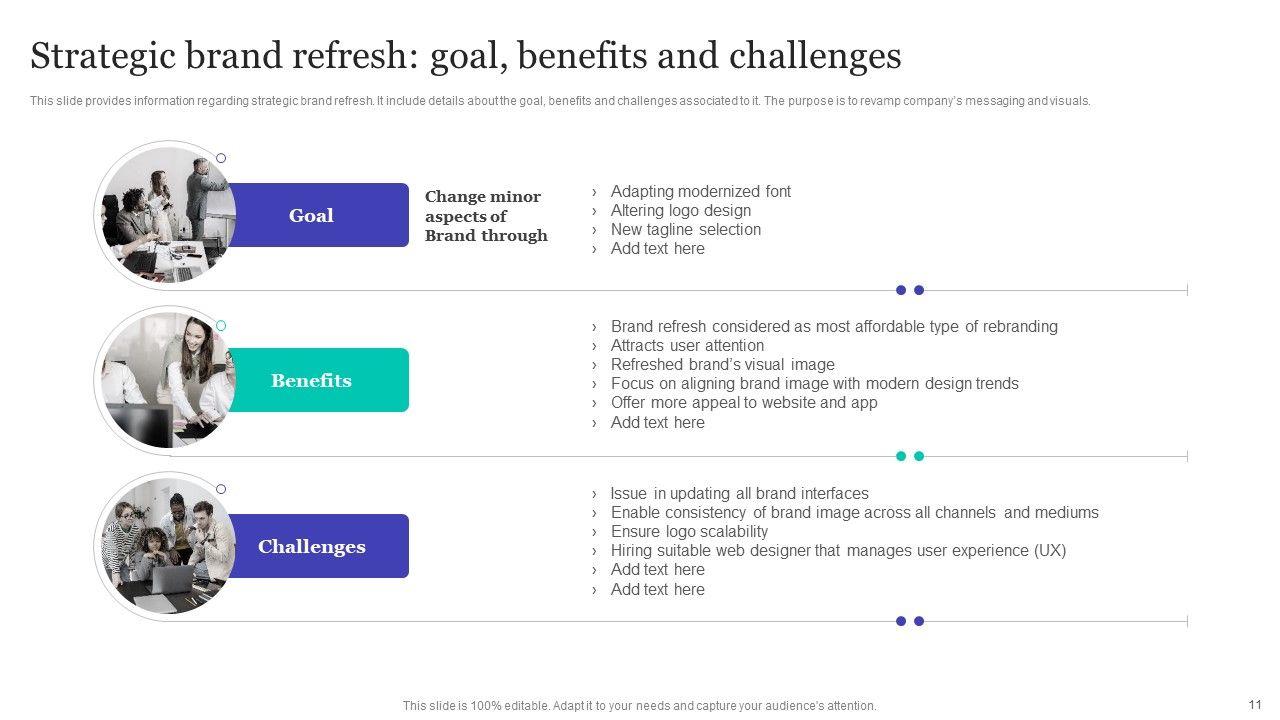Click the blue dots on the Challenges divider line
The image size is (1280, 720).
click(x=910, y=621)
